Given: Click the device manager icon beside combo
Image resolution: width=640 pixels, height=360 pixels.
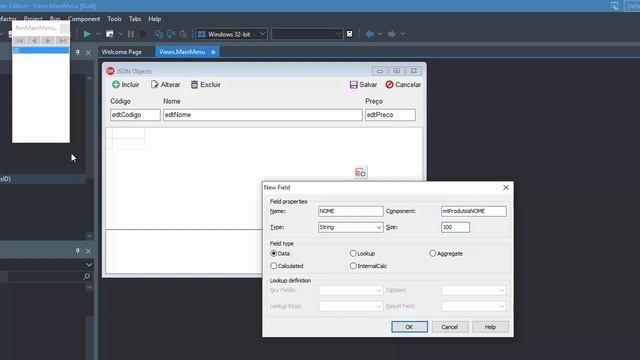Looking at the screenshot, I should 349,34.
